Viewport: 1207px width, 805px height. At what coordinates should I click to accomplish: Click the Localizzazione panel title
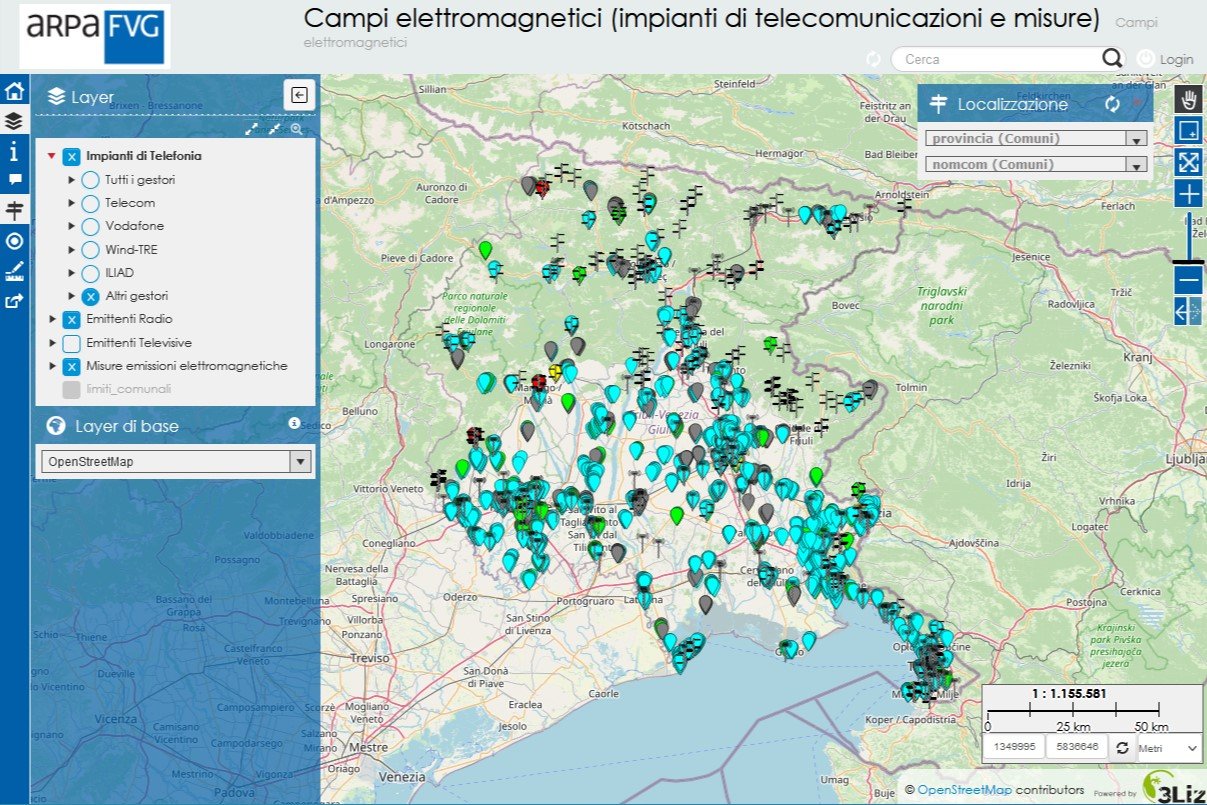click(1013, 104)
